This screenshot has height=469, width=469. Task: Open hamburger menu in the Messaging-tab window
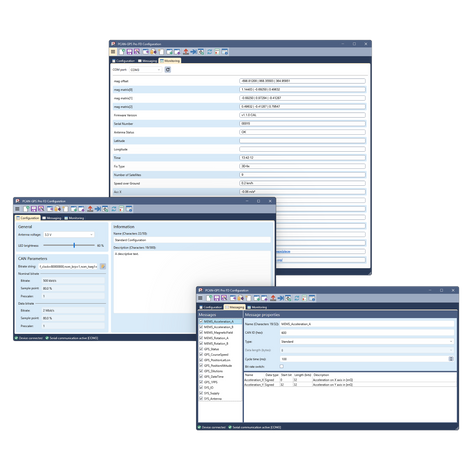click(200, 298)
